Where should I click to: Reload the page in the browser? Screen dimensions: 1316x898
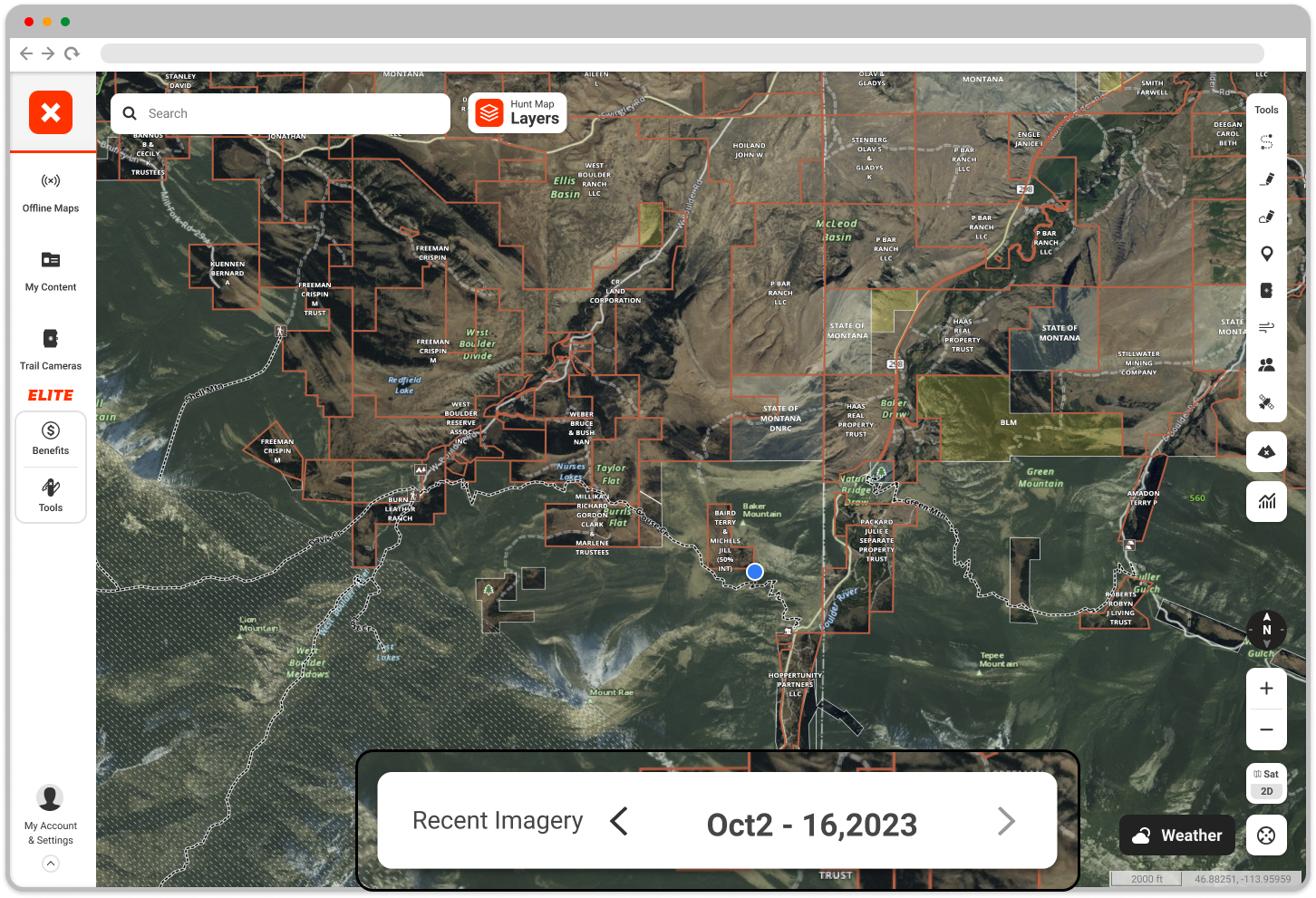click(x=72, y=53)
